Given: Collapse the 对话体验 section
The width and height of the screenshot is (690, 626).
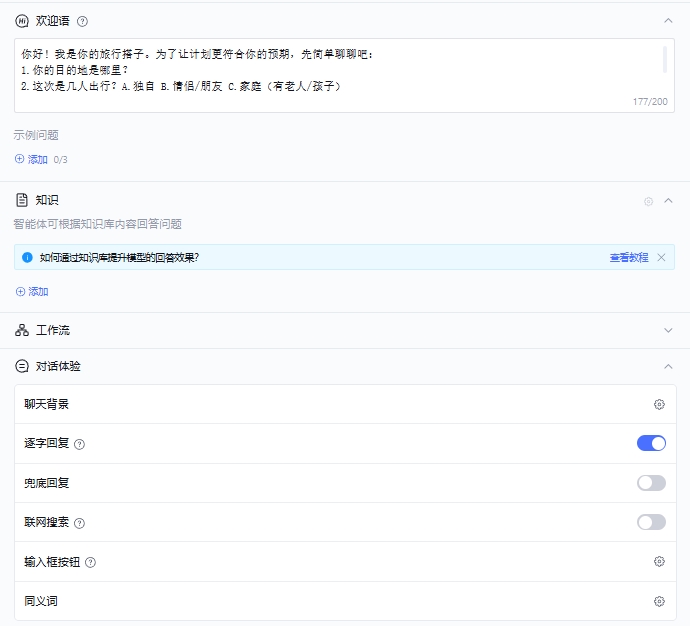Looking at the screenshot, I should [x=668, y=366].
